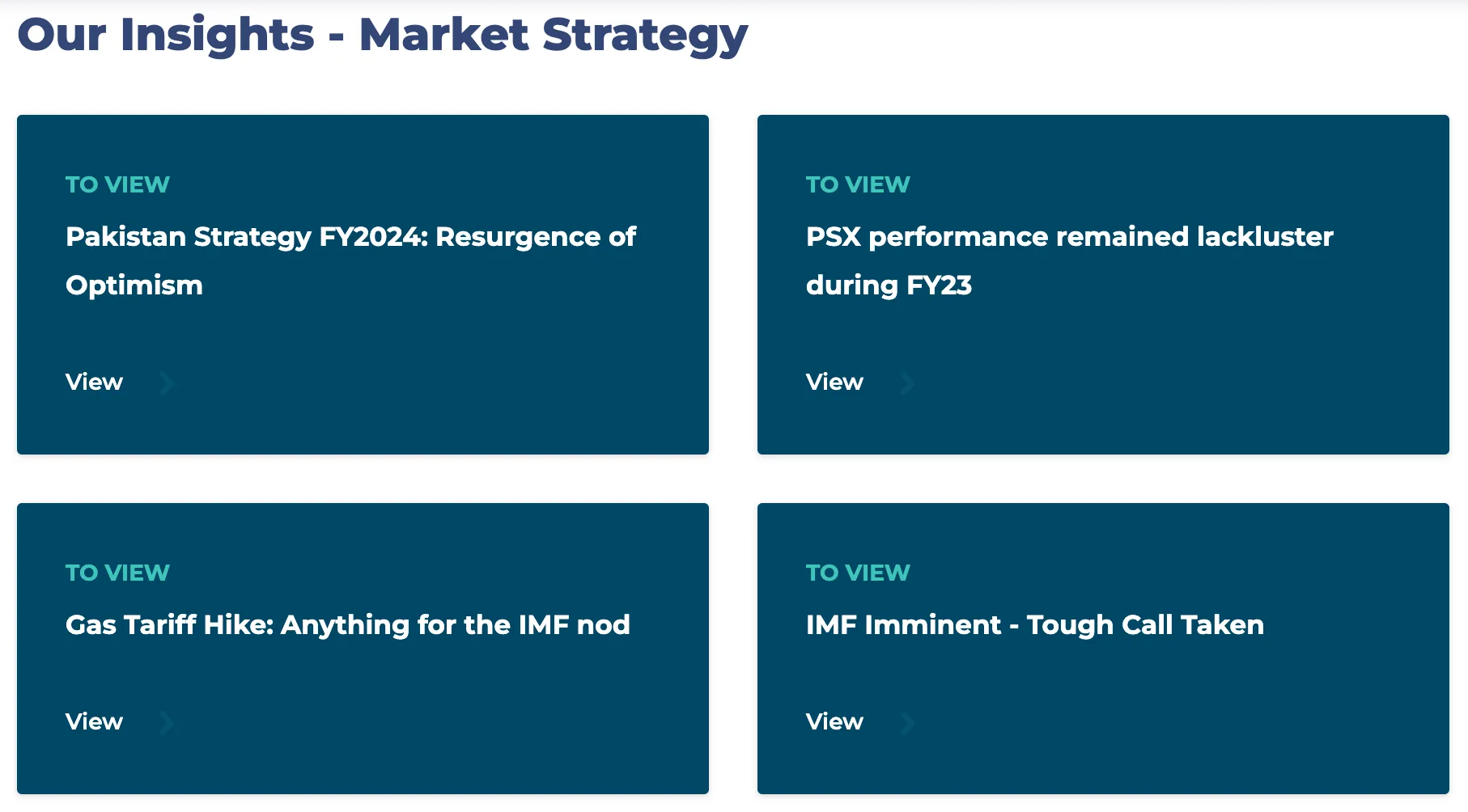
Task: Click TO VIEW label on IMF Imminent card
Action: (858, 573)
